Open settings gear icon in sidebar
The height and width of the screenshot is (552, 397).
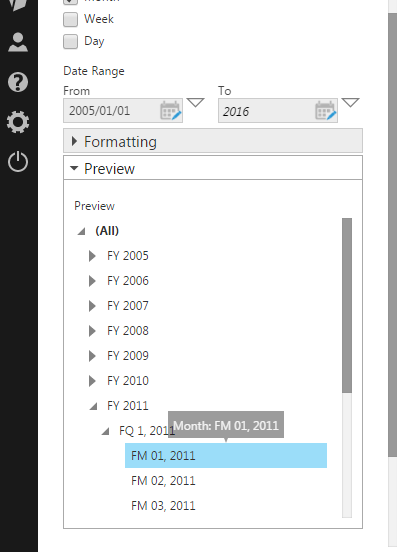point(18,122)
